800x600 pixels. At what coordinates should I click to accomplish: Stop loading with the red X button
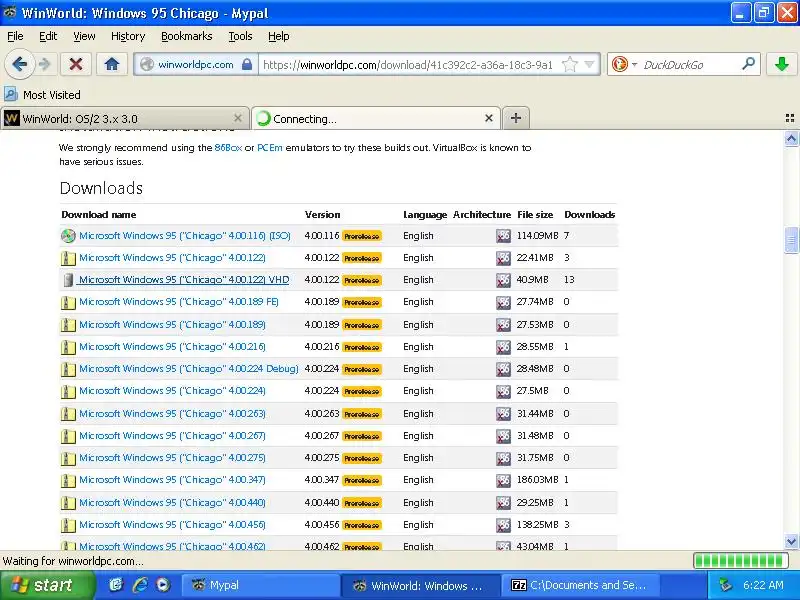[x=76, y=64]
